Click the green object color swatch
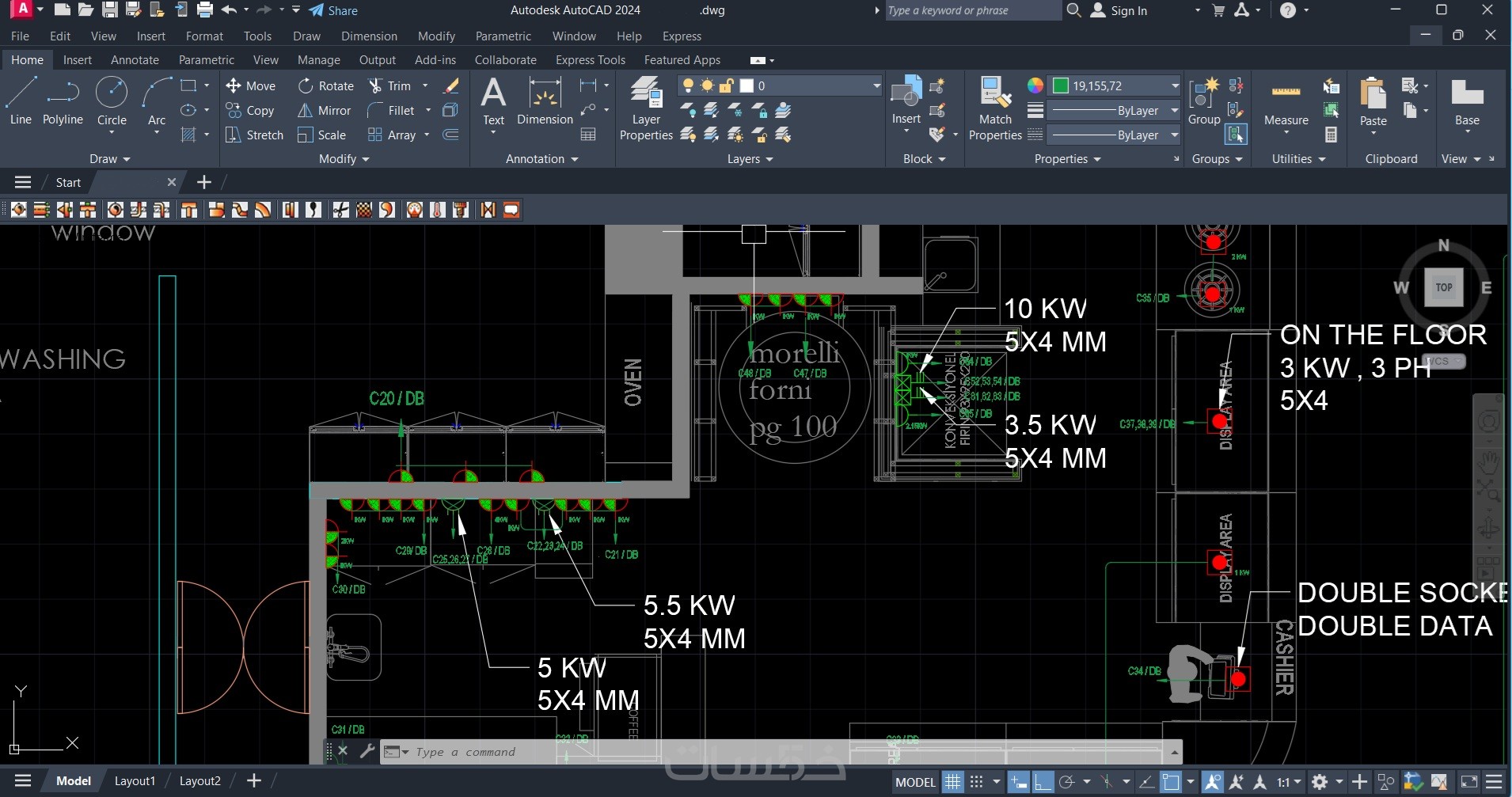 pos(1061,85)
